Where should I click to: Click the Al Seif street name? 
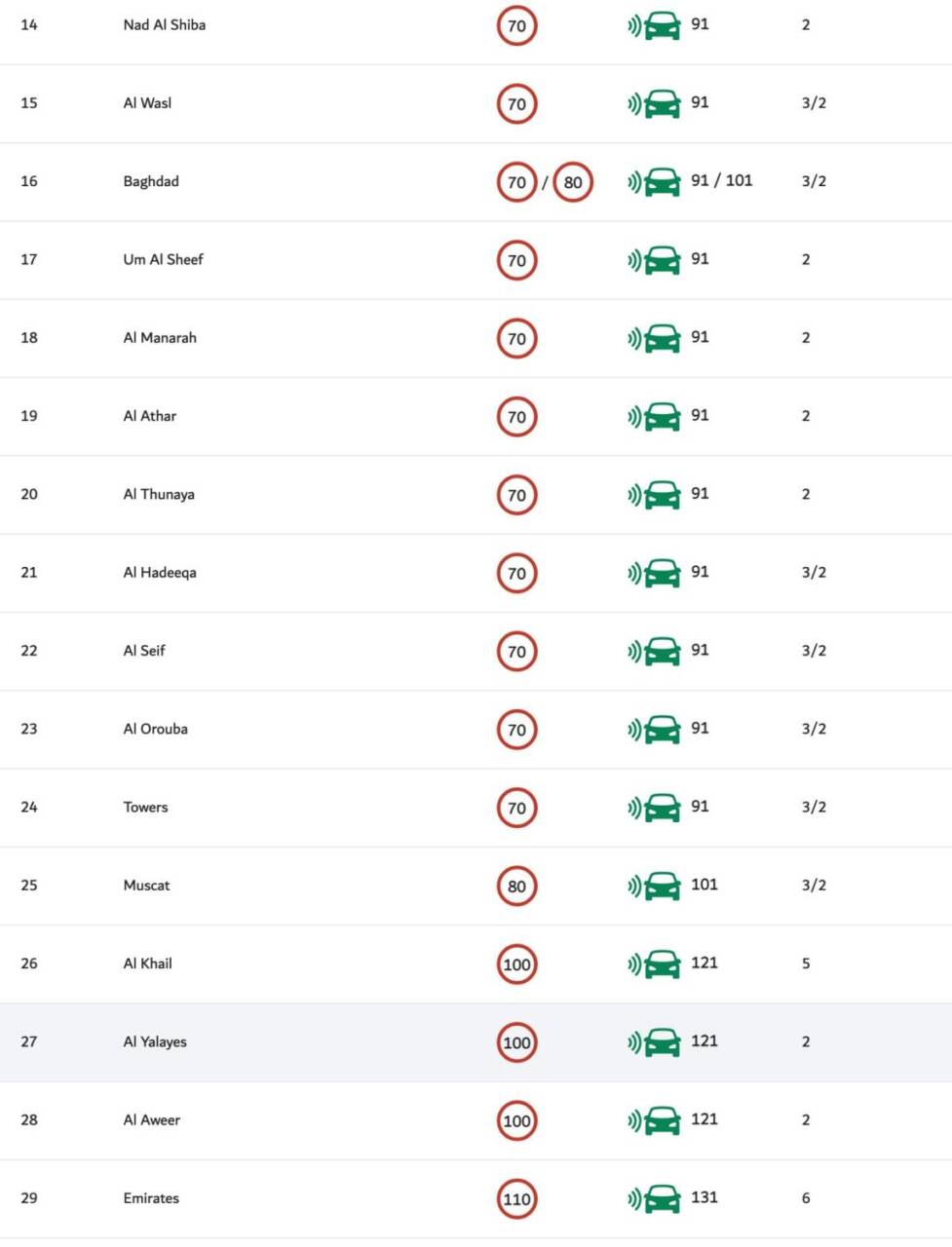(x=144, y=651)
